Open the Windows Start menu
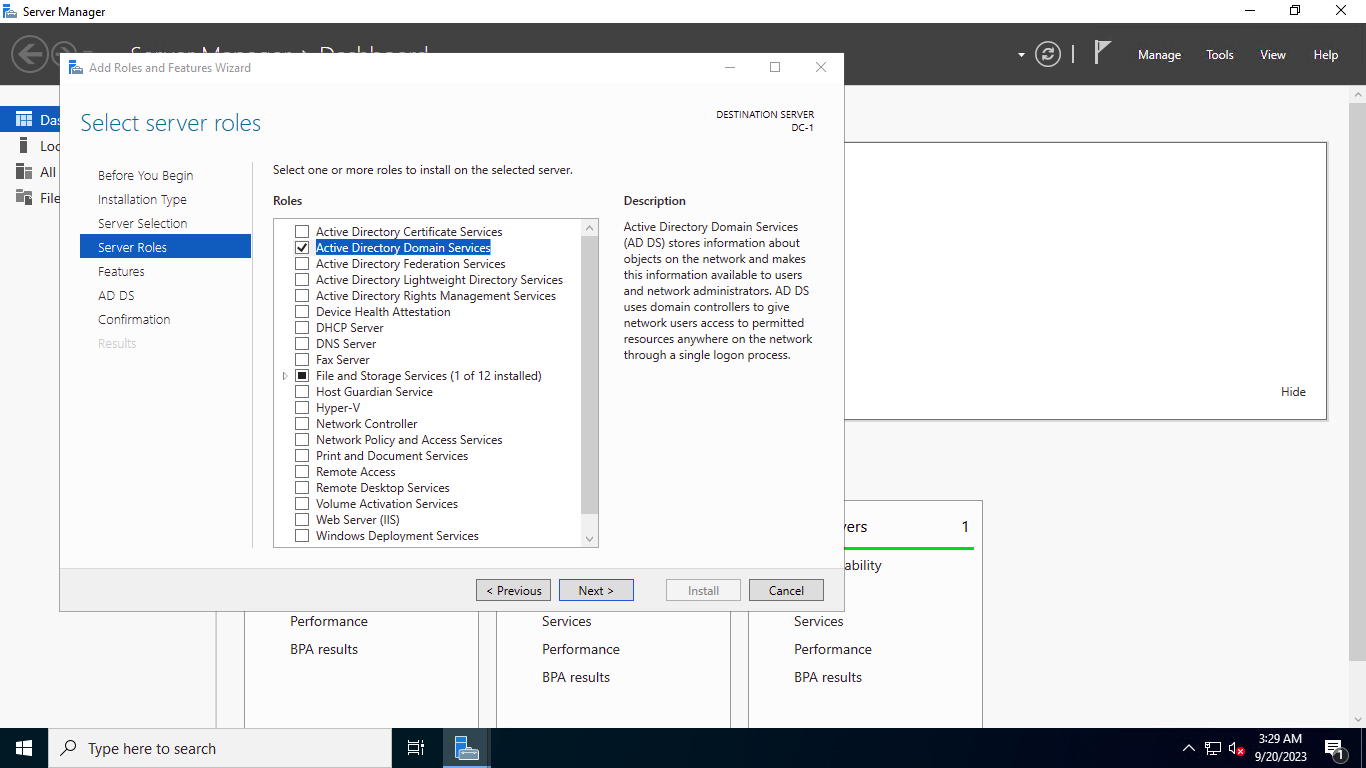Image resolution: width=1366 pixels, height=768 pixels. coord(23,747)
